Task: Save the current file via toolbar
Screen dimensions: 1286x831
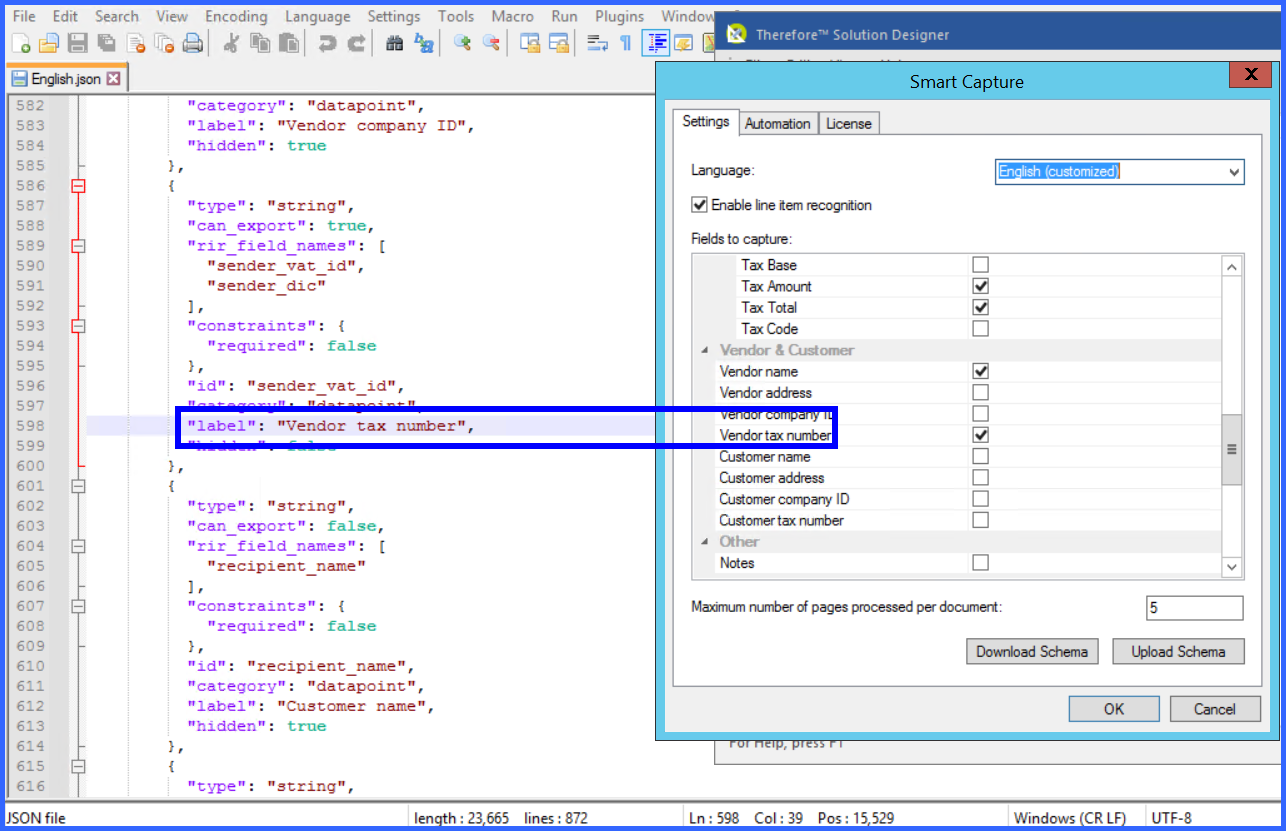Action: [x=75, y=42]
